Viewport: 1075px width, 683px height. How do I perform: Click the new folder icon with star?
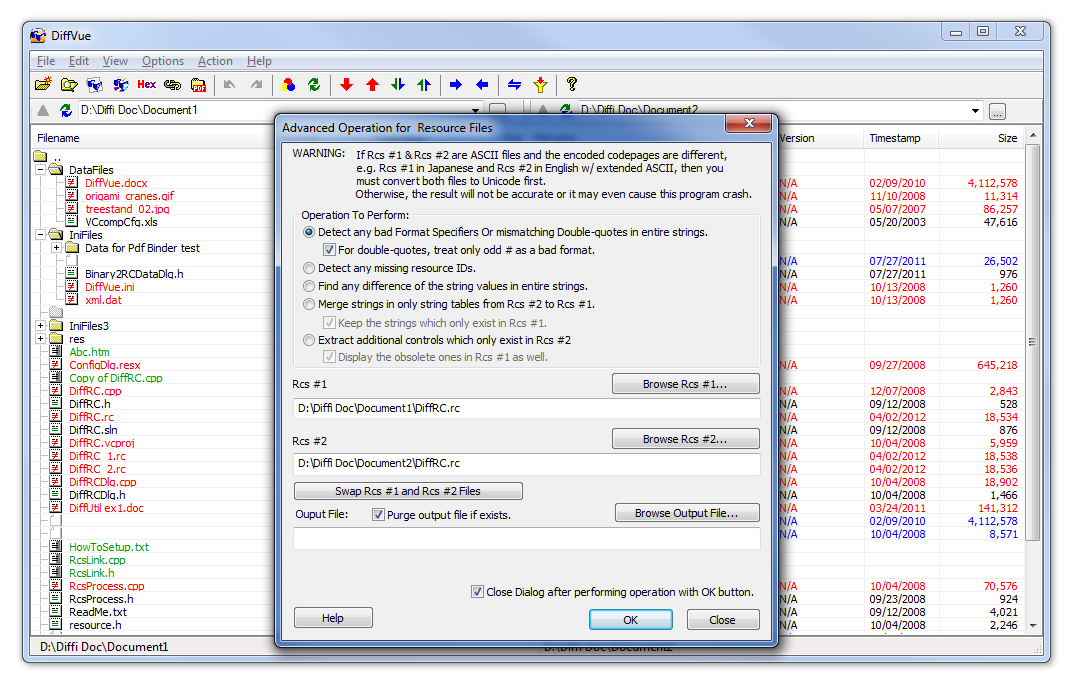(x=43, y=84)
